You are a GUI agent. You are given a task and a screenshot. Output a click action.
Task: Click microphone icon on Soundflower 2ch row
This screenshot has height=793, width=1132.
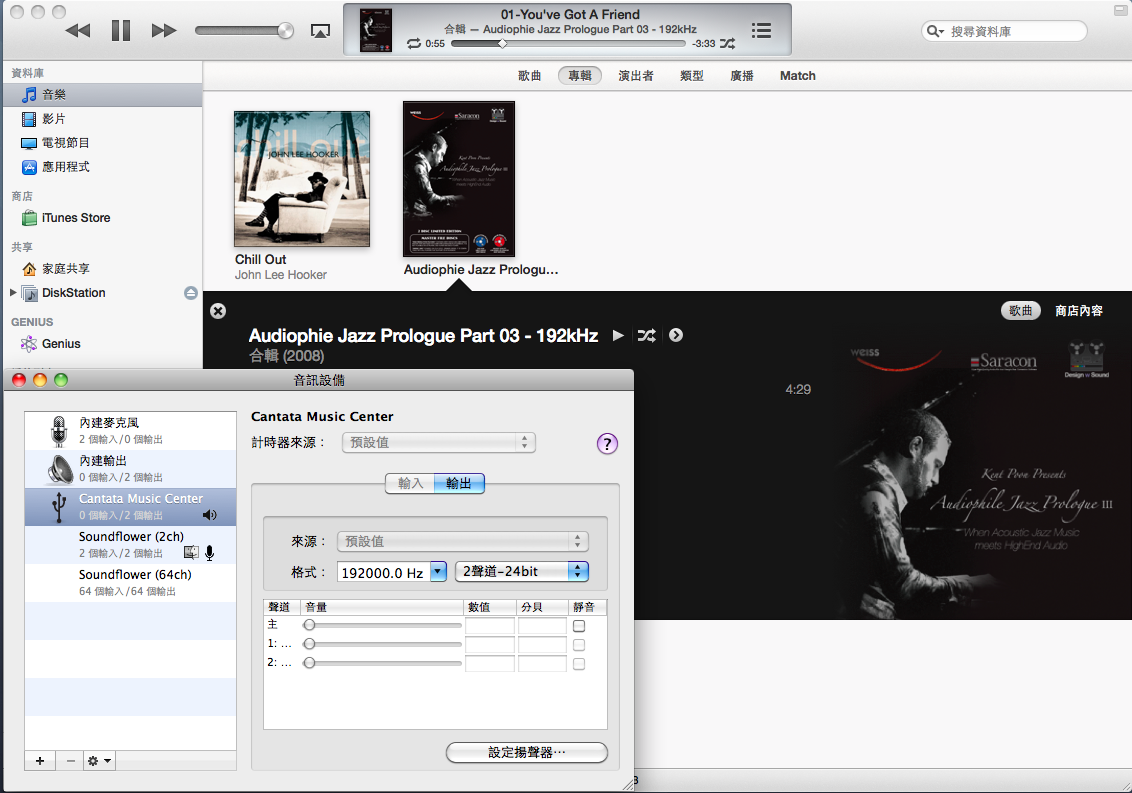click(209, 553)
